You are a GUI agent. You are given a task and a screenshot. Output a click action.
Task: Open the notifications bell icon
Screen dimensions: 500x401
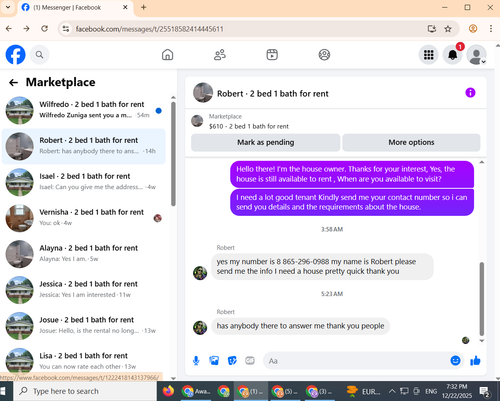pyautogui.click(x=452, y=55)
